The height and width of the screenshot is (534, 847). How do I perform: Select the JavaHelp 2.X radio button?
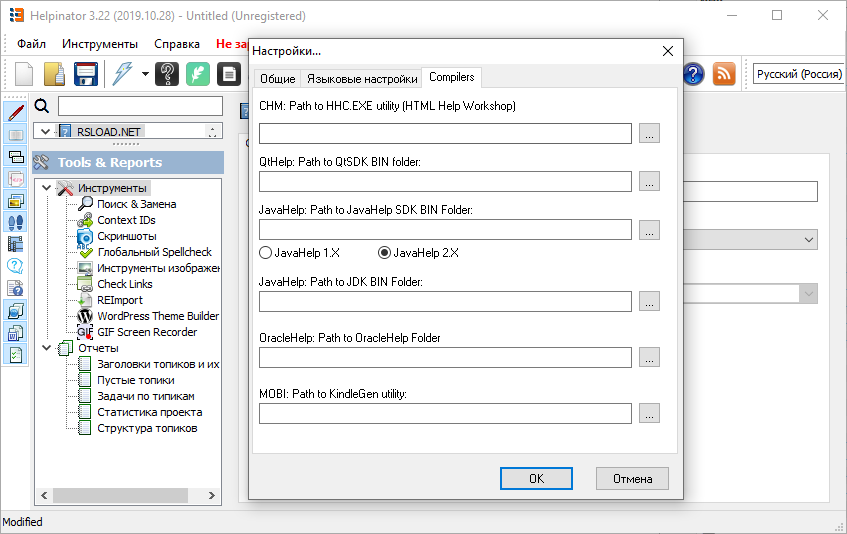(384, 253)
